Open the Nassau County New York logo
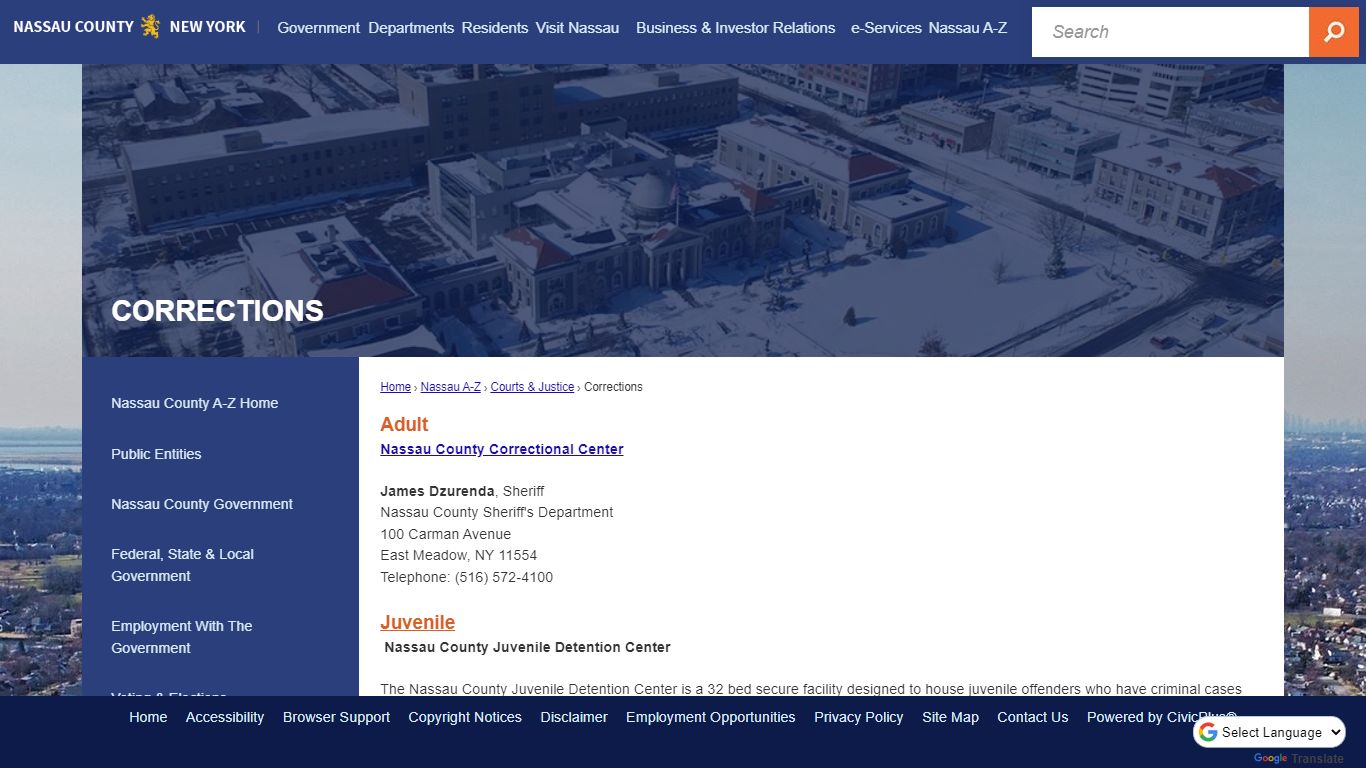The height and width of the screenshot is (768, 1366). 130,26
